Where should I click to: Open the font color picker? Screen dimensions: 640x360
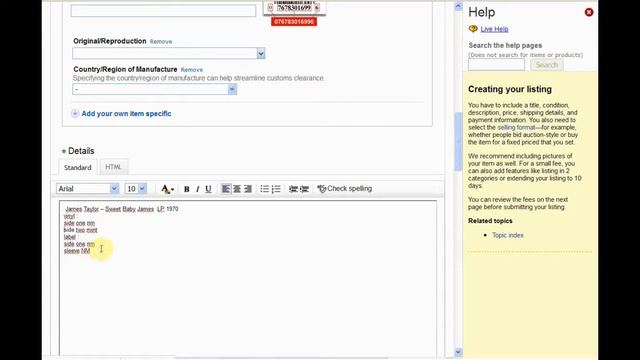coord(167,189)
